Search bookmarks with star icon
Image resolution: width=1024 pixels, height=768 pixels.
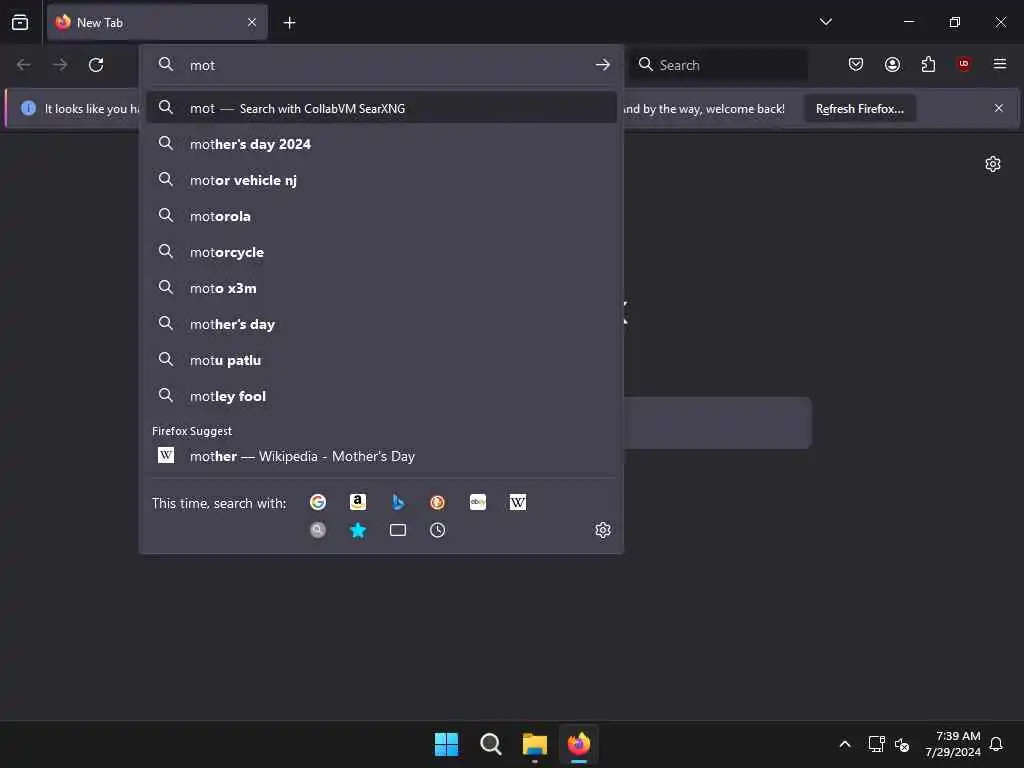click(x=358, y=530)
